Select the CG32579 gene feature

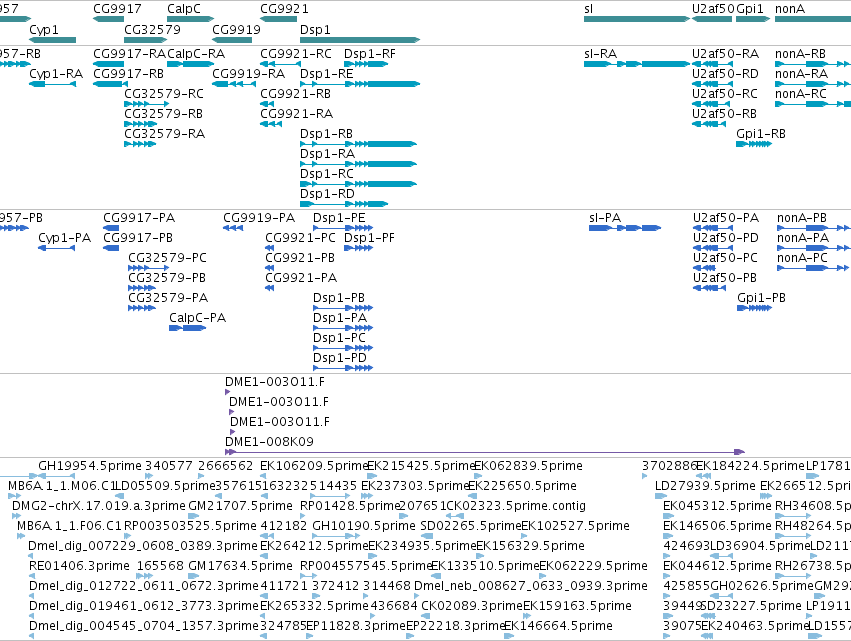[x=145, y=40]
